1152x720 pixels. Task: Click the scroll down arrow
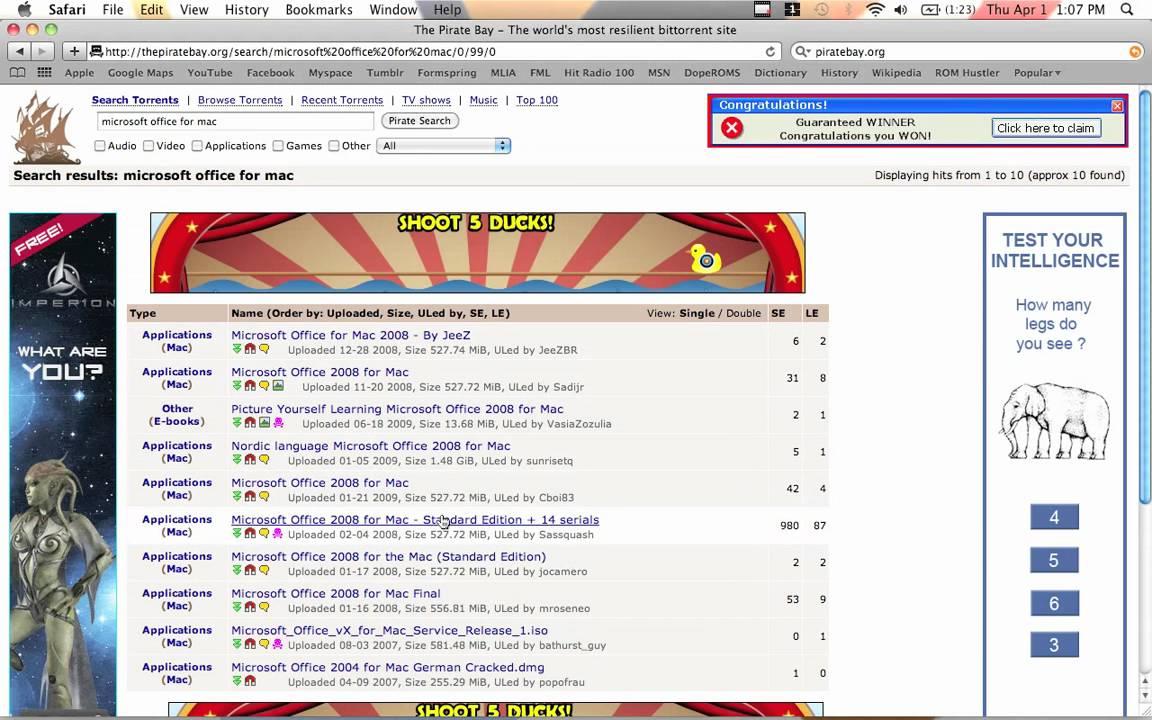coord(1145,696)
